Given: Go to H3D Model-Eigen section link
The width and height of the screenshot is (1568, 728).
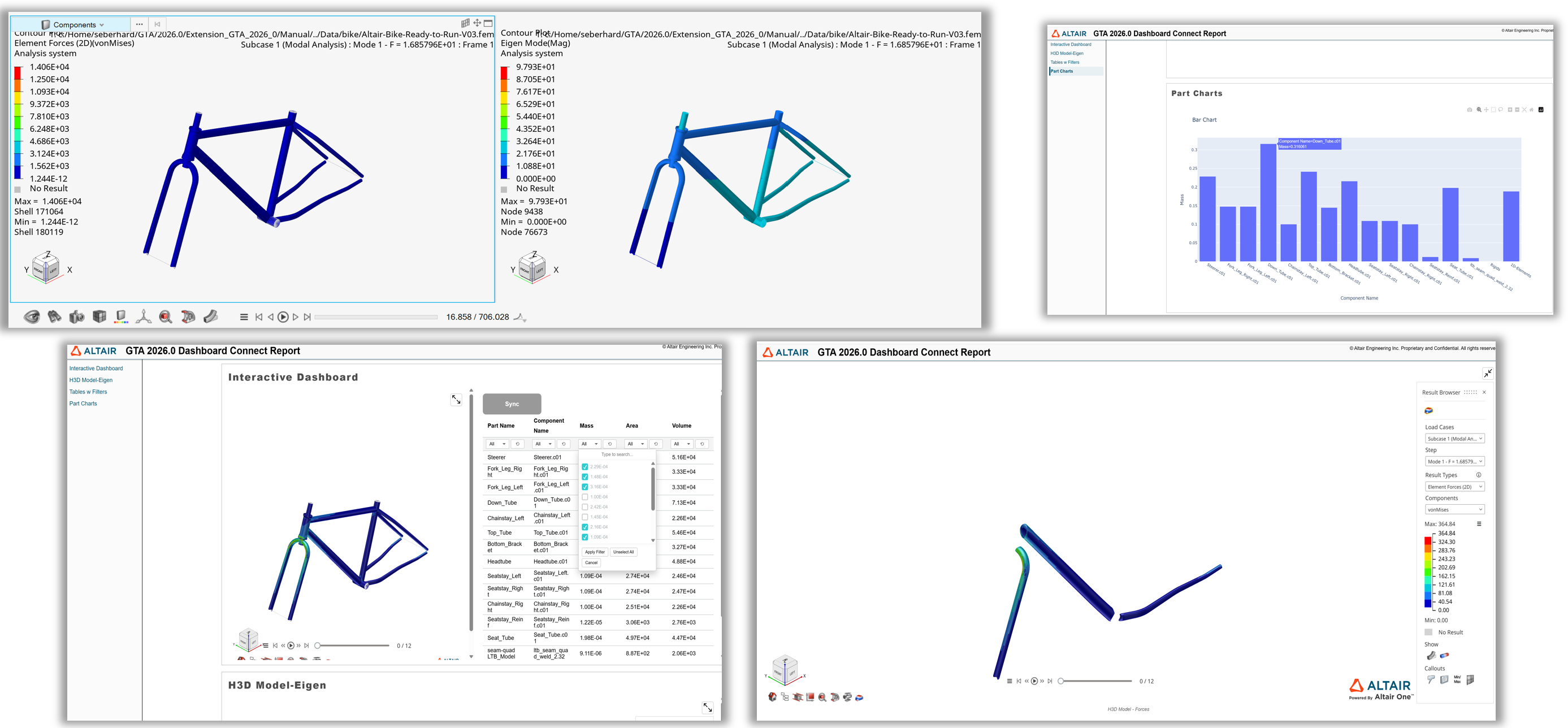Looking at the screenshot, I should pyautogui.click(x=90, y=380).
